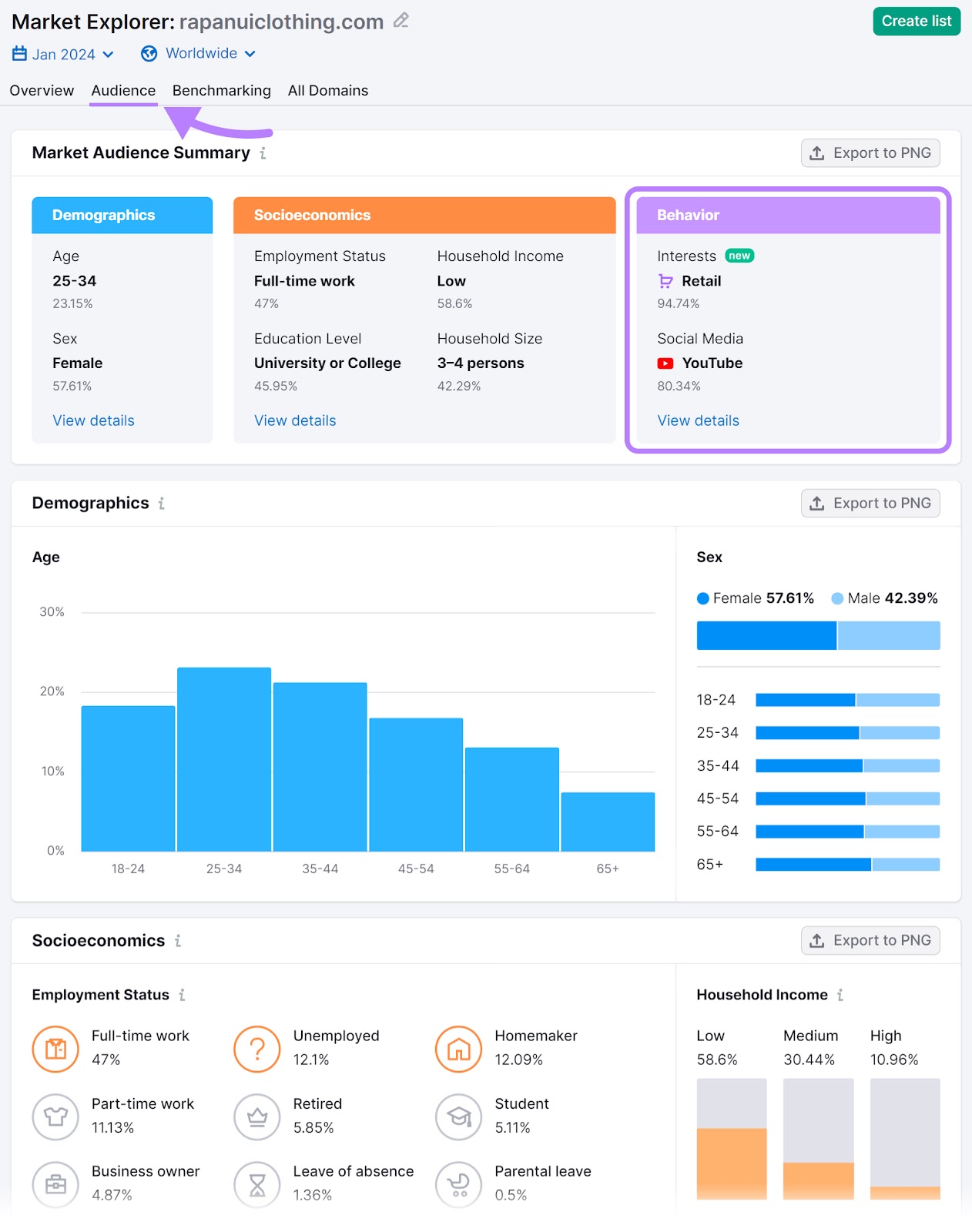Image resolution: width=972 pixels, height=1232 pixels.
Task: Click the info icon next to Market Audience Summary
Action: [x=263, y=153]
